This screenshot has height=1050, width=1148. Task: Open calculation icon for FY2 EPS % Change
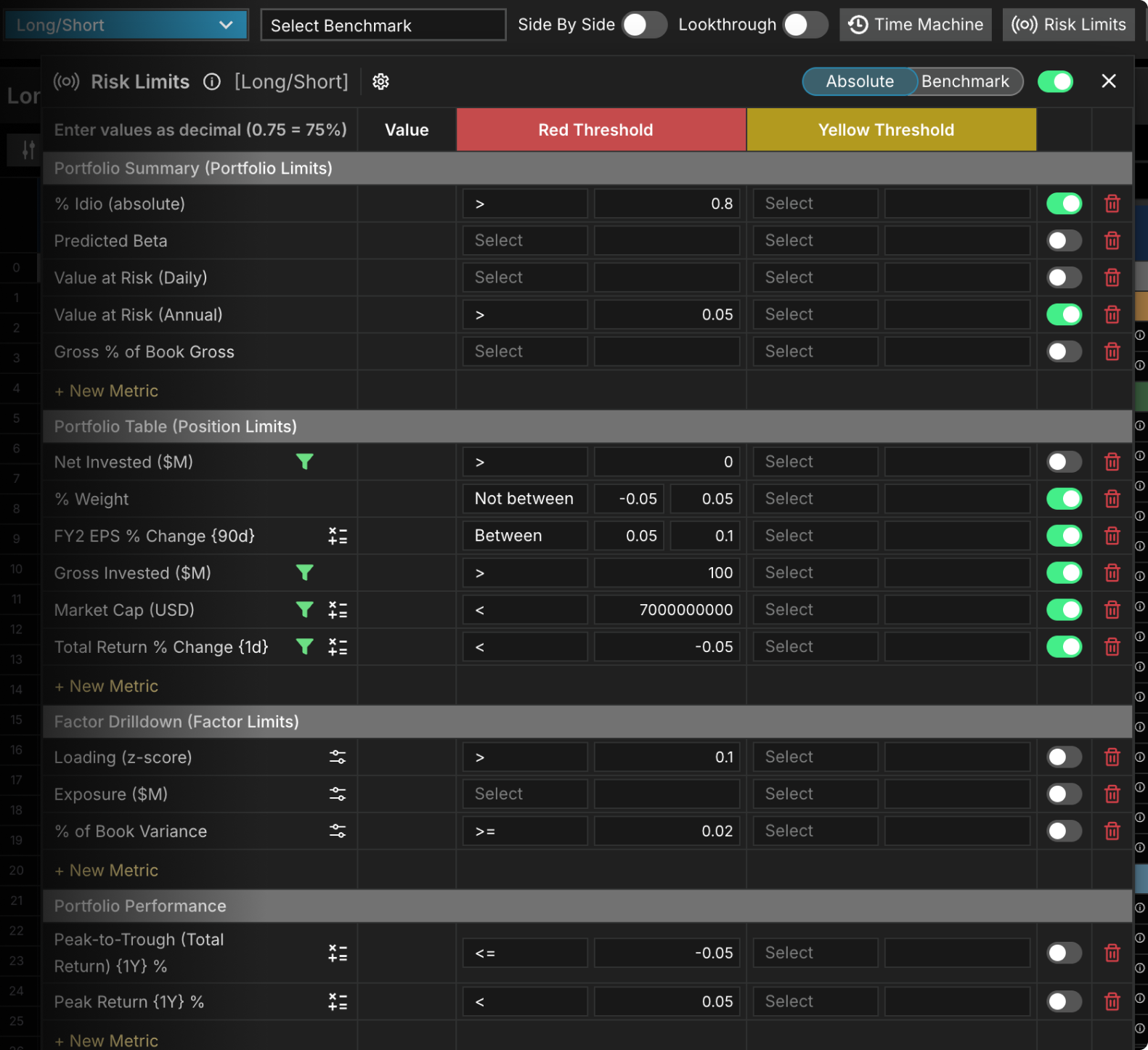click(x=338, y=536)
